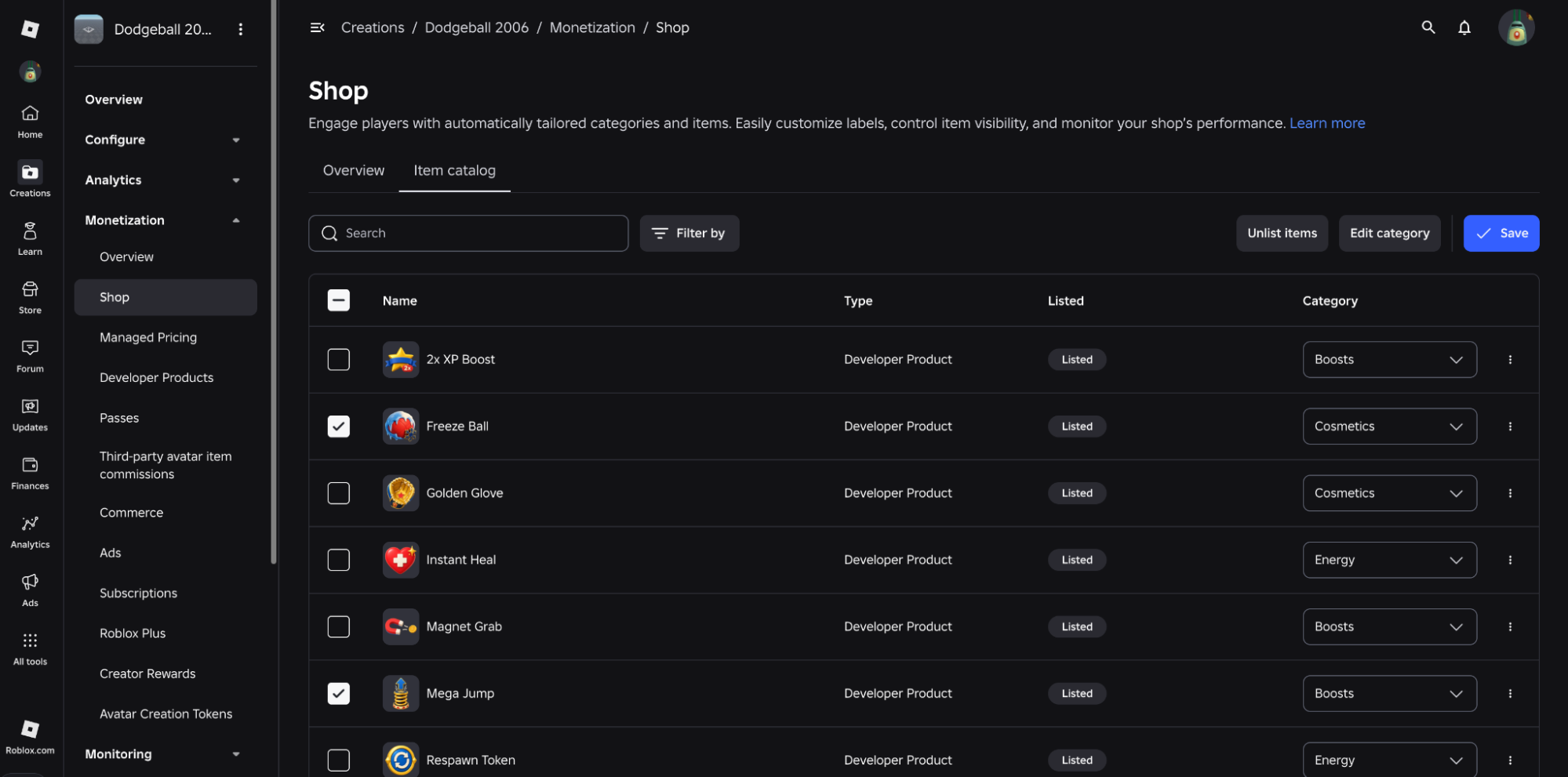This screenshot has width=1568, height=777.
Task: Open more options for Freeze Ball row
Action: click(x=1510, y=427)
